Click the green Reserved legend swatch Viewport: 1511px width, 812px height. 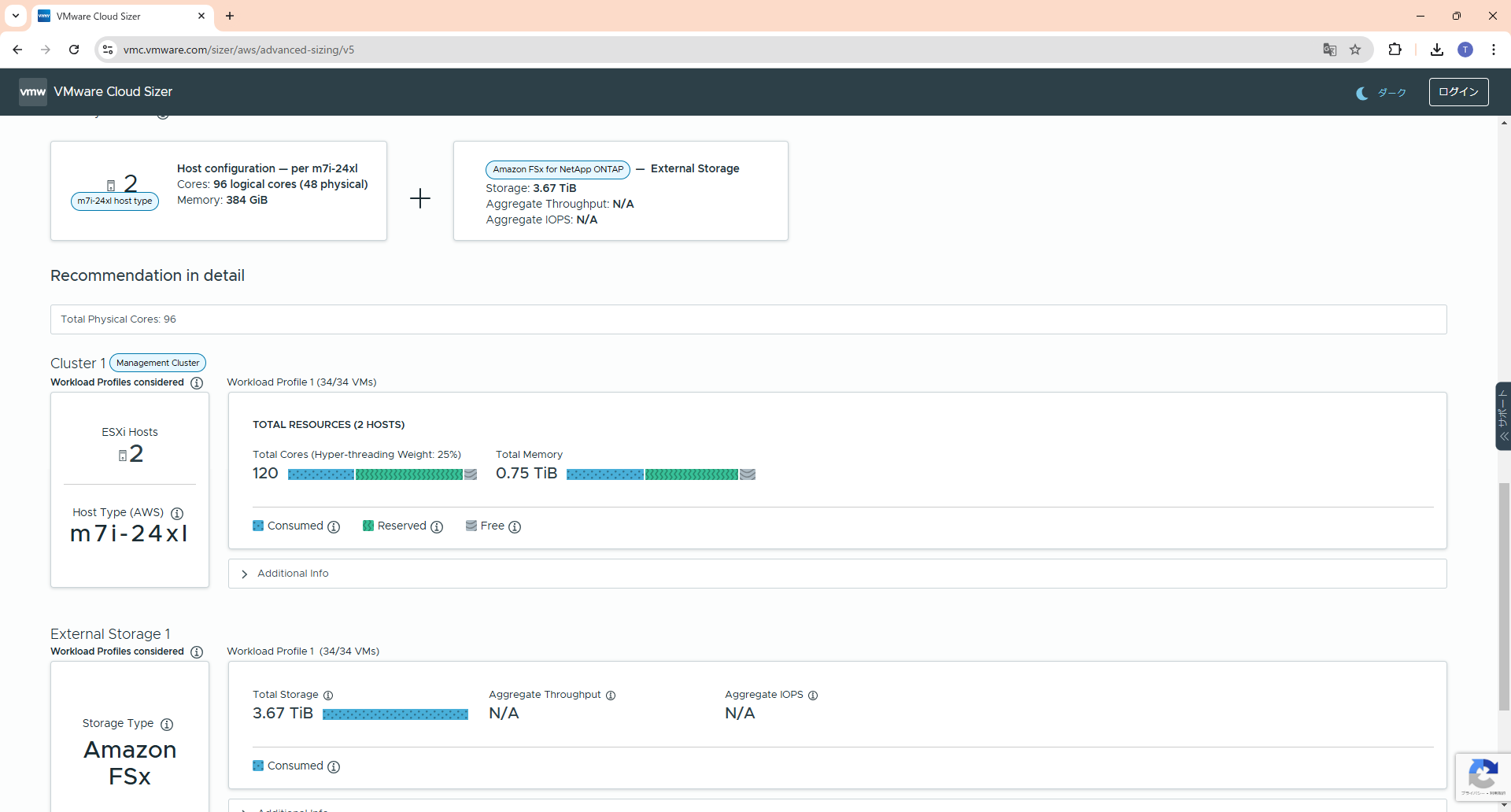(x=368, y=526)
